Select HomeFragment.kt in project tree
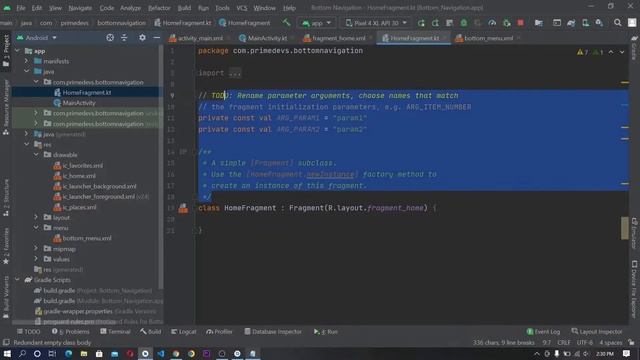Viewport: 640px width, 360px height. click(87, 93)
